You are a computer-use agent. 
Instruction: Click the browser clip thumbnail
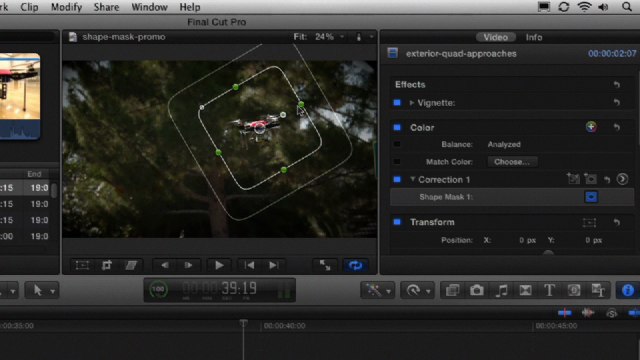[x=20, y=96]
